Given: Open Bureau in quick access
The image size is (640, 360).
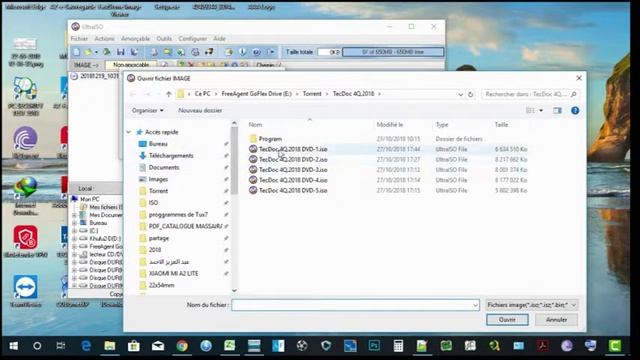Looking at the screenshot, I should pos(158,144).
